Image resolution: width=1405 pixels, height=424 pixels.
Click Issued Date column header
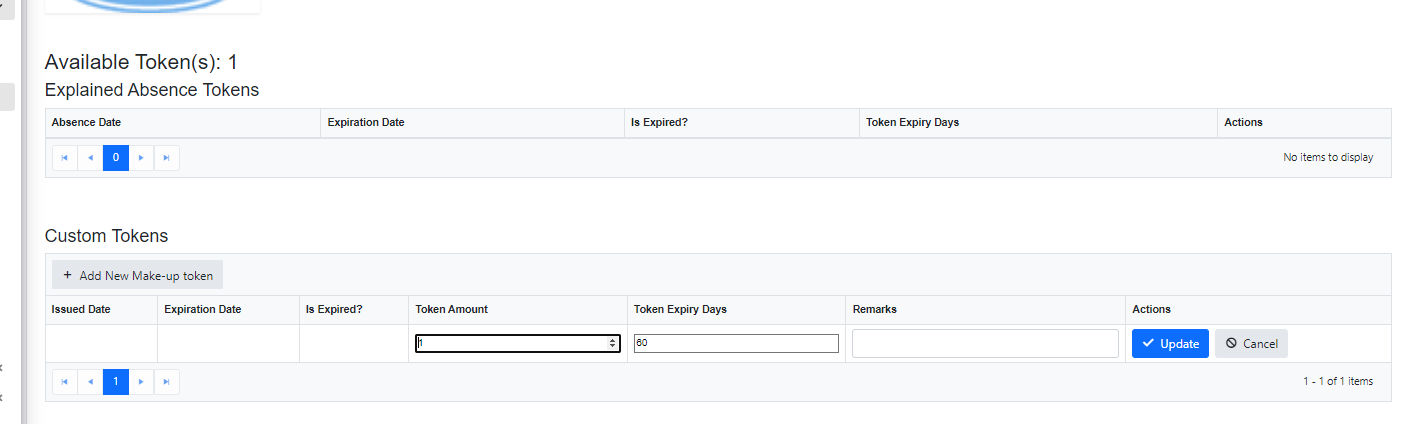81,310
